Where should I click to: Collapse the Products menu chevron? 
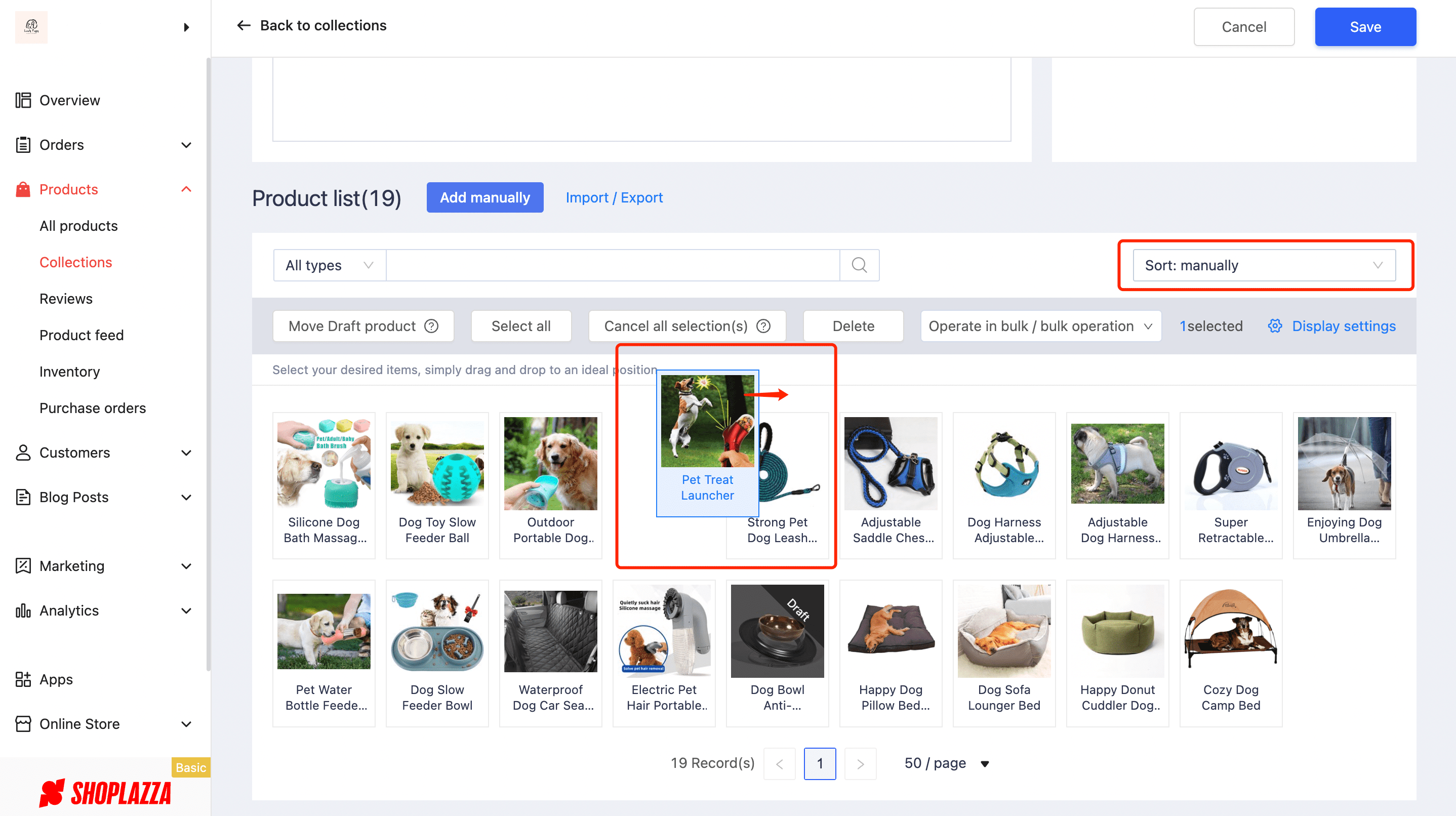[186, 189]
